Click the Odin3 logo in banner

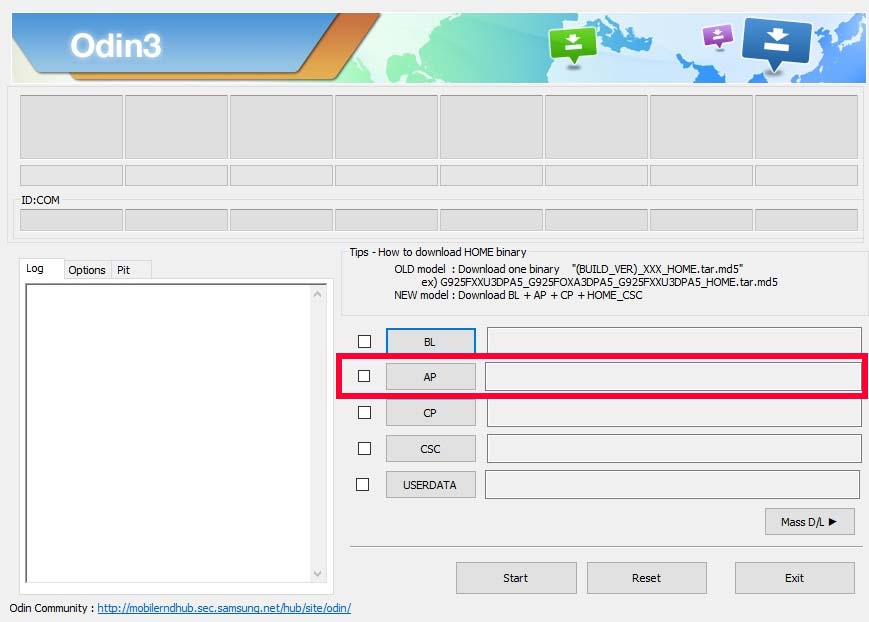[116, 45]
